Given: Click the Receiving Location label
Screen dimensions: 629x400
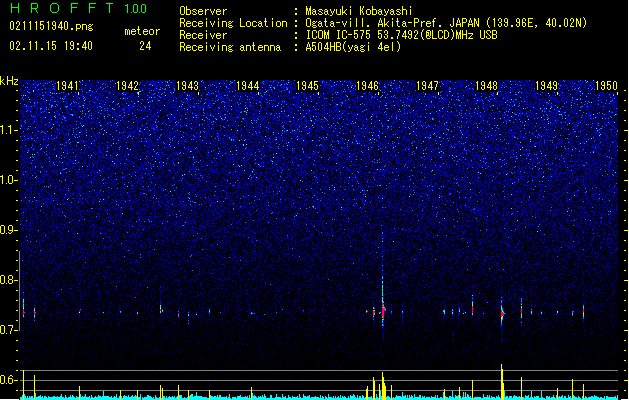Looking at the screenshot, I should [233, 23].
